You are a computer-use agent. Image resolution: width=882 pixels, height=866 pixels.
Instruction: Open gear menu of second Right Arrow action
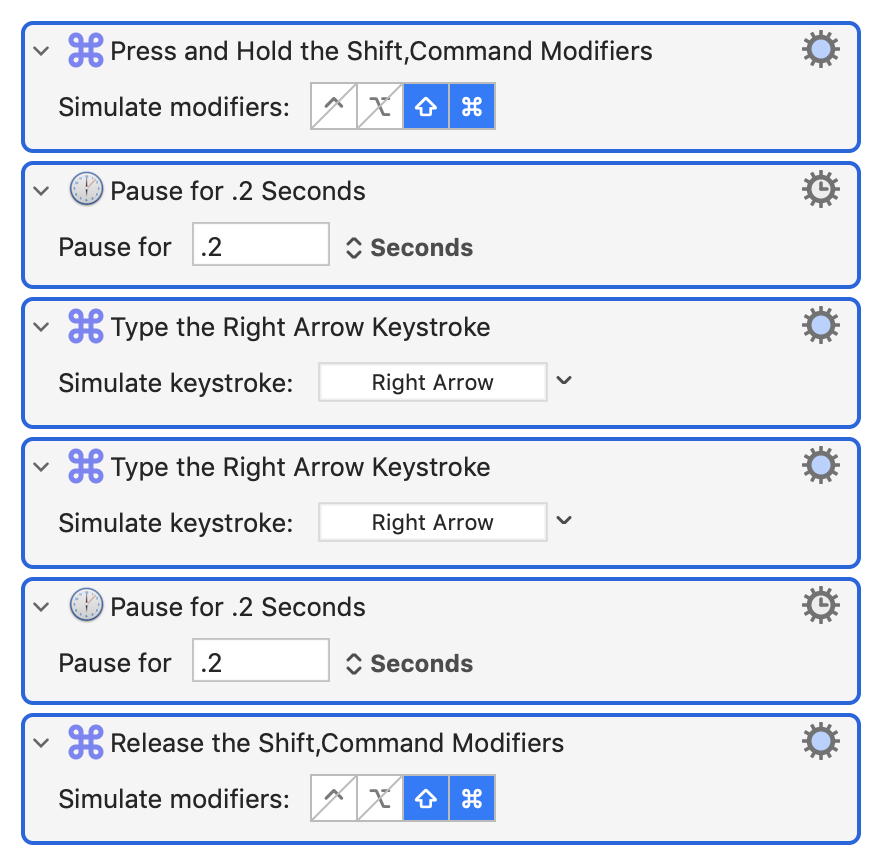point(821,466)
